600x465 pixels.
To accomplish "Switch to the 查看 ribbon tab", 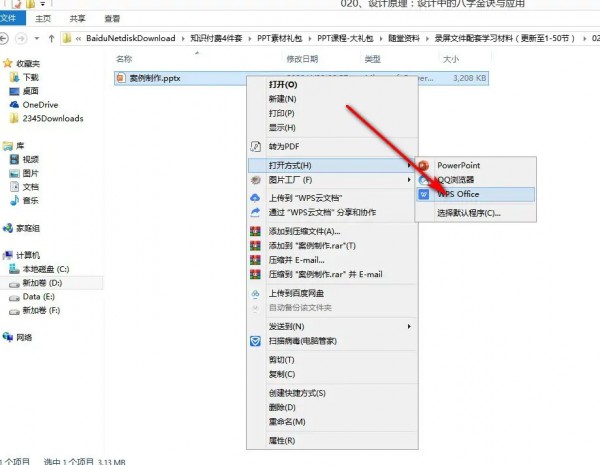I will (x=112, y=18).
